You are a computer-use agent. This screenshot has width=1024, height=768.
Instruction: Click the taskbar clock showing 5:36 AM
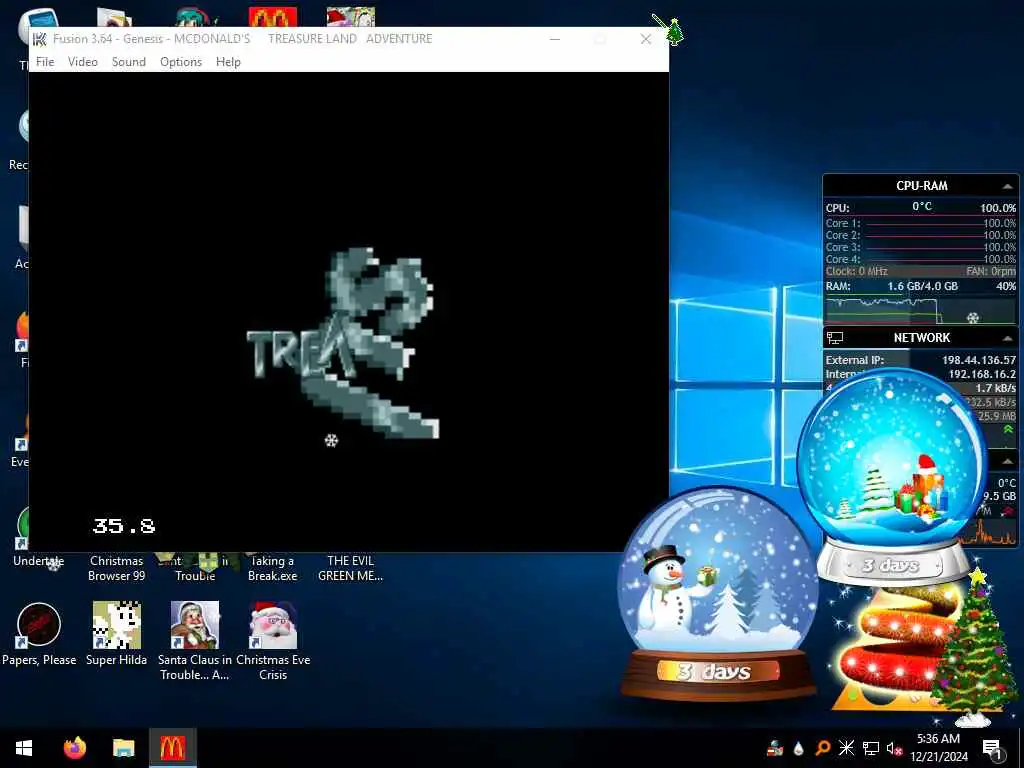pyautogui.click(x=938, y=748)
